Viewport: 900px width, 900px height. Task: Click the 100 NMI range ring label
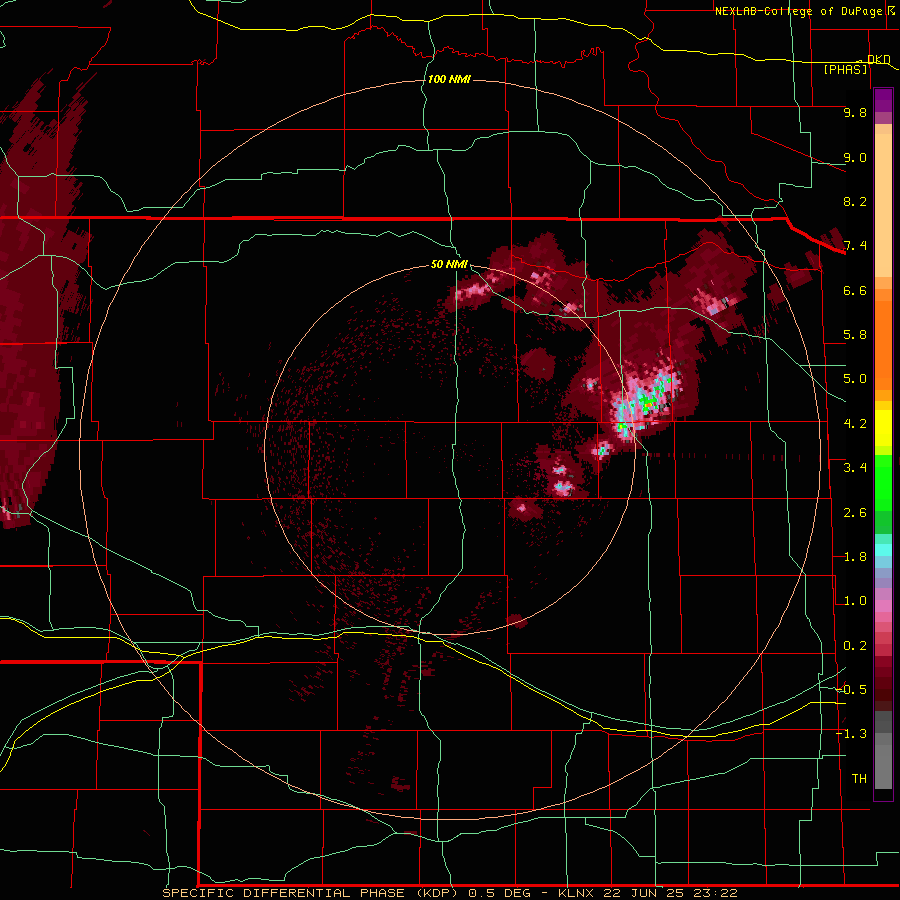pos(449,79)
